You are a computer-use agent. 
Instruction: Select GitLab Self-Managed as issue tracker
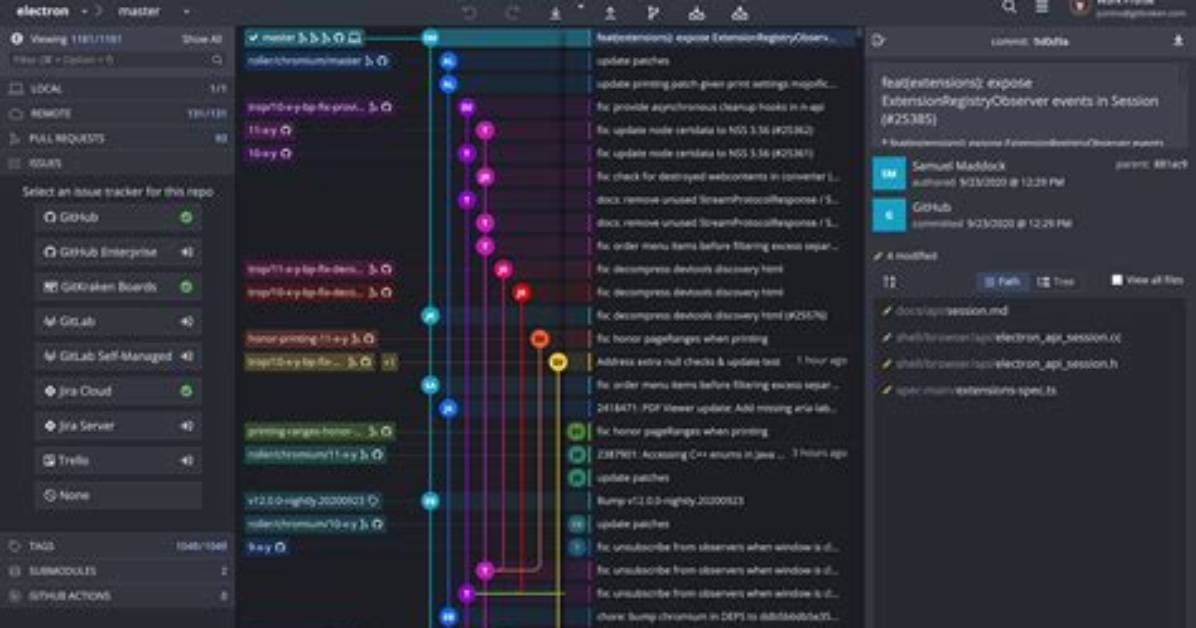[x=118, y=356]
